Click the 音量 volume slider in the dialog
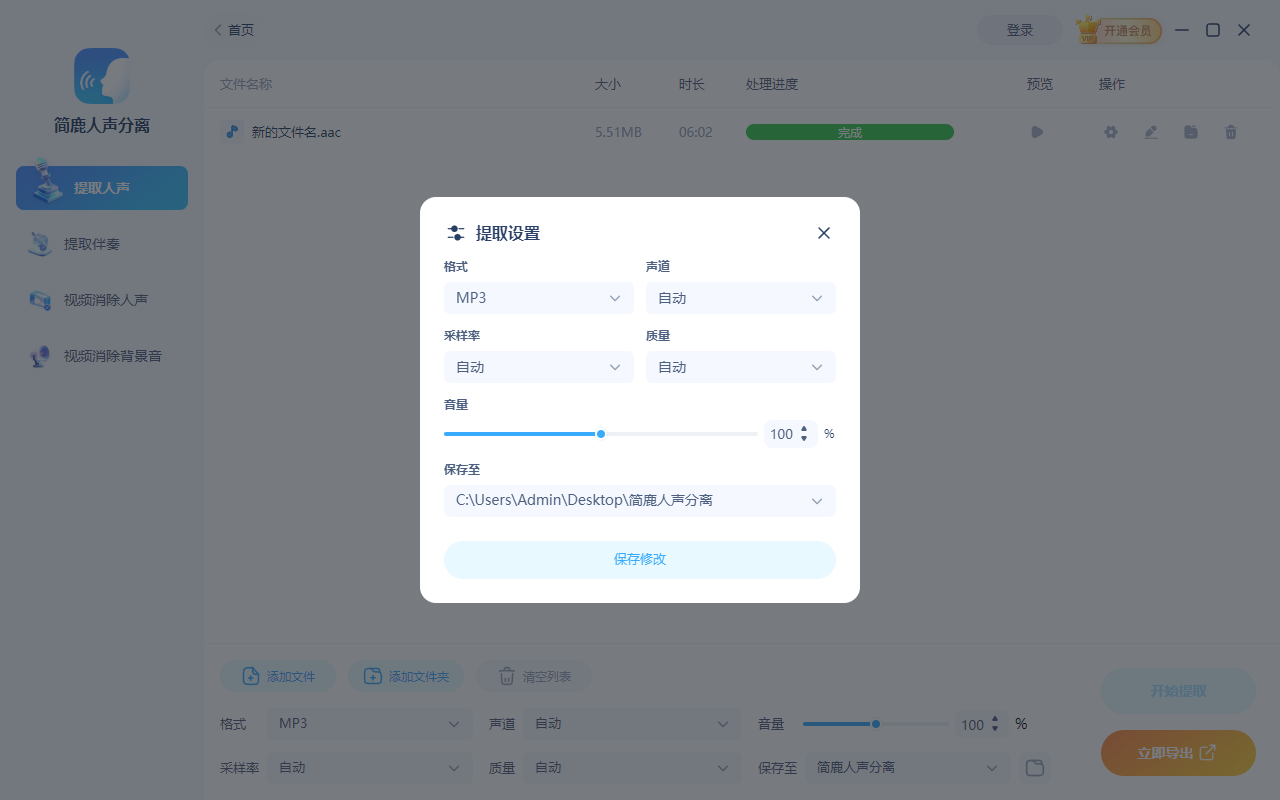Image resolution: width=1280 pixels, height=800 pixels. coord(600,433)
